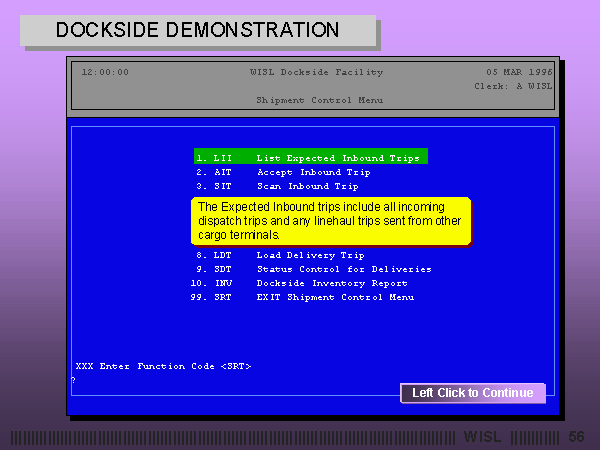Screen dimensions: 600x450
Task: Choose menu item 3 SIT Scan Inbound Trip
Action: click(x=277, y=186)
